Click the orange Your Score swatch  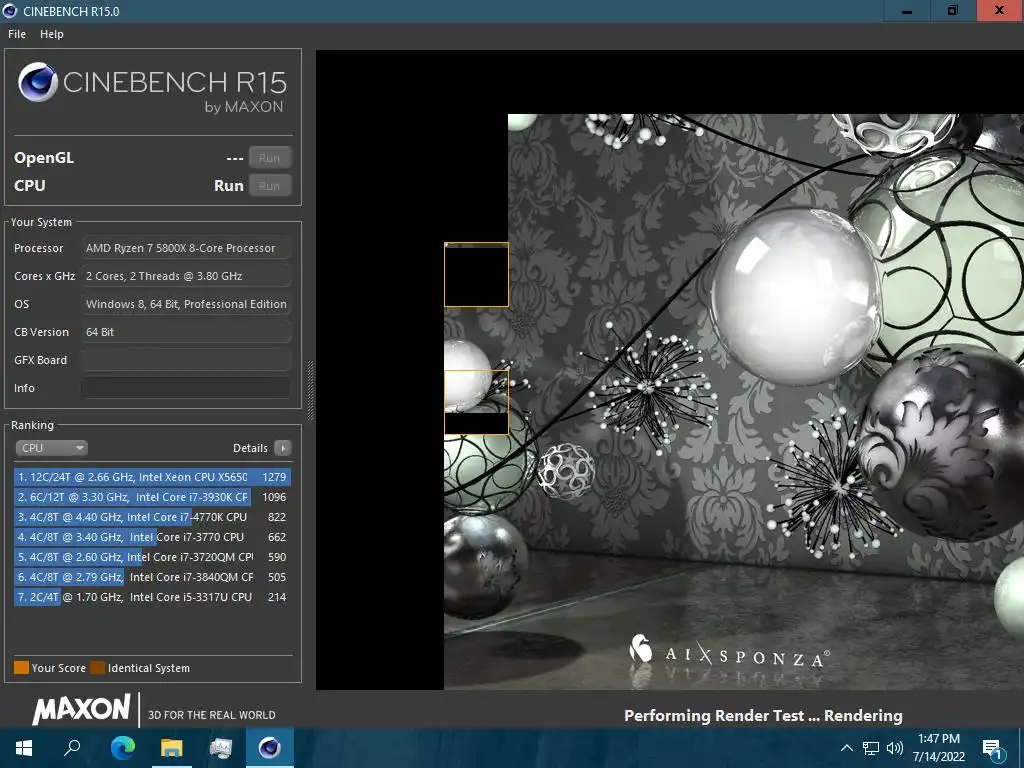(x=22, y=667)
